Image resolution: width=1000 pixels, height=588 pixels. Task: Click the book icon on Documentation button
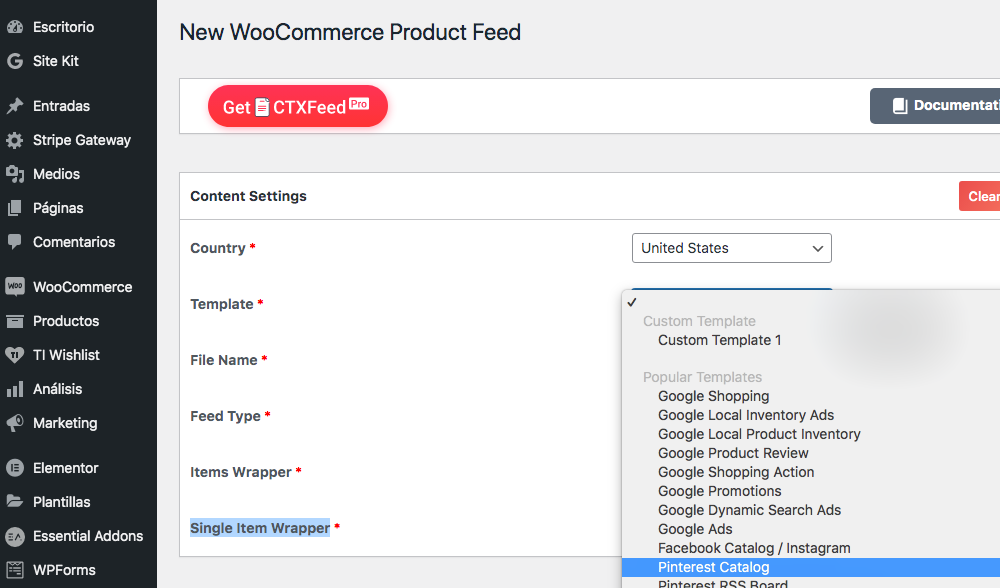(x=900, y=106)
